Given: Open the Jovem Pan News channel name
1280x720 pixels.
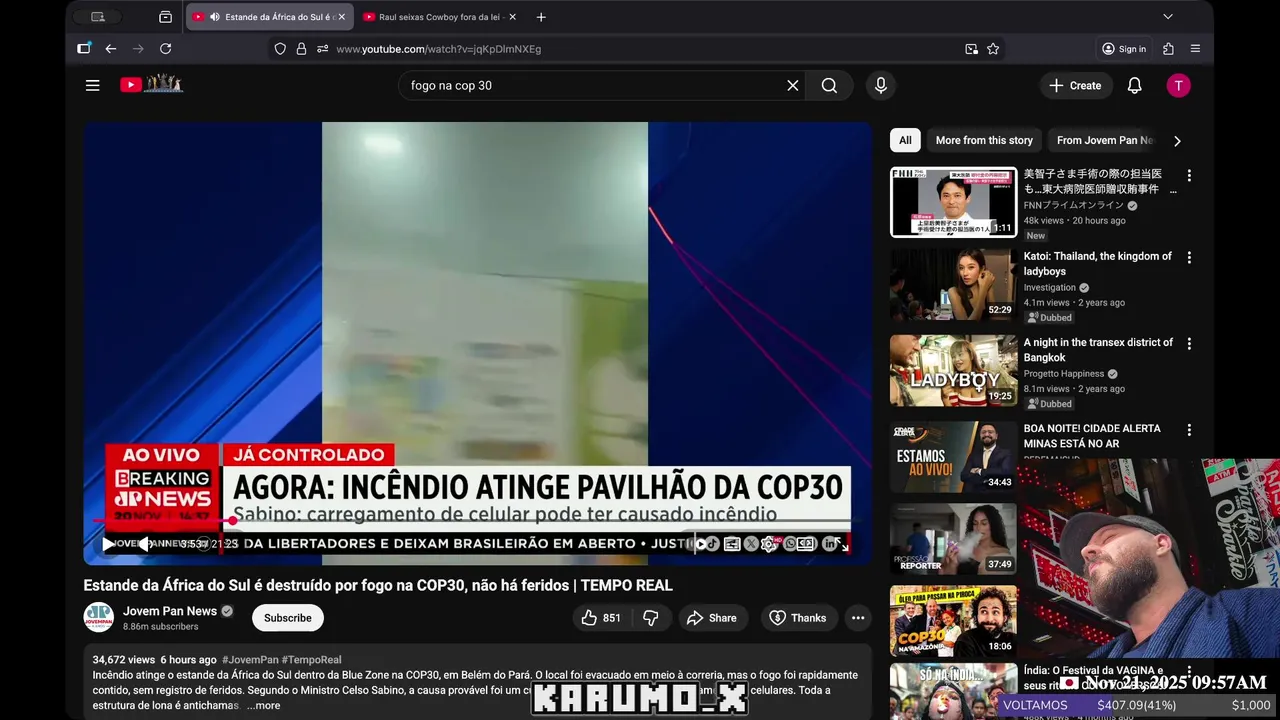Looking at the screenshot, I should click(x=170, y=611).
